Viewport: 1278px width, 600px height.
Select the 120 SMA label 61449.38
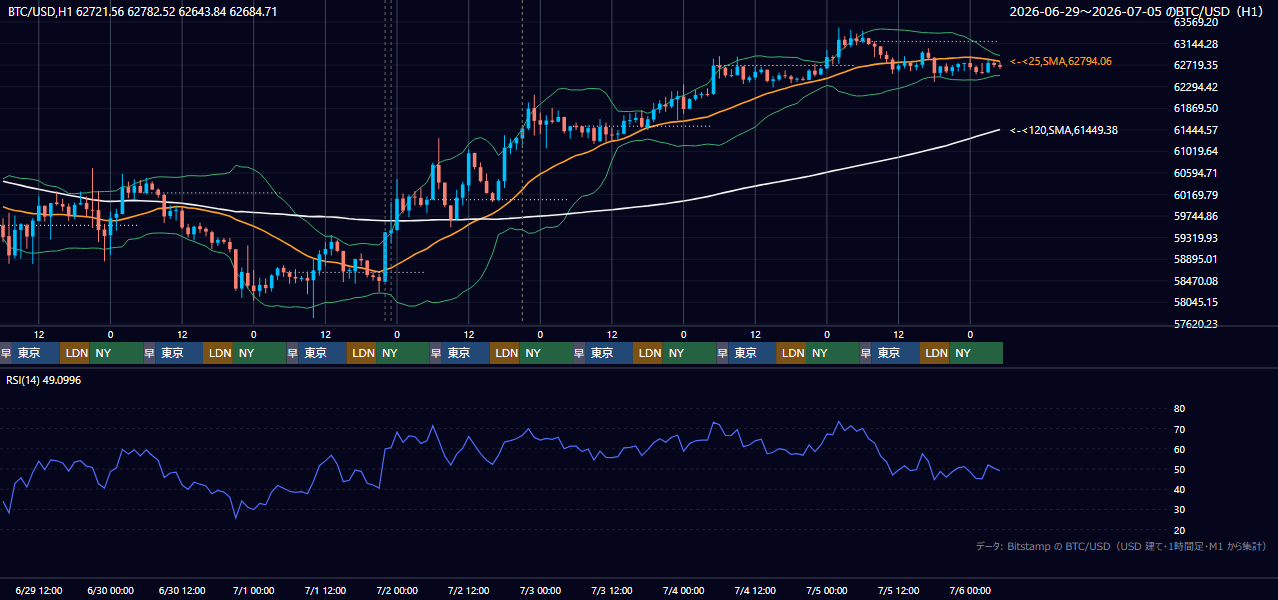pyautogui.click(x=1064, y=130)
